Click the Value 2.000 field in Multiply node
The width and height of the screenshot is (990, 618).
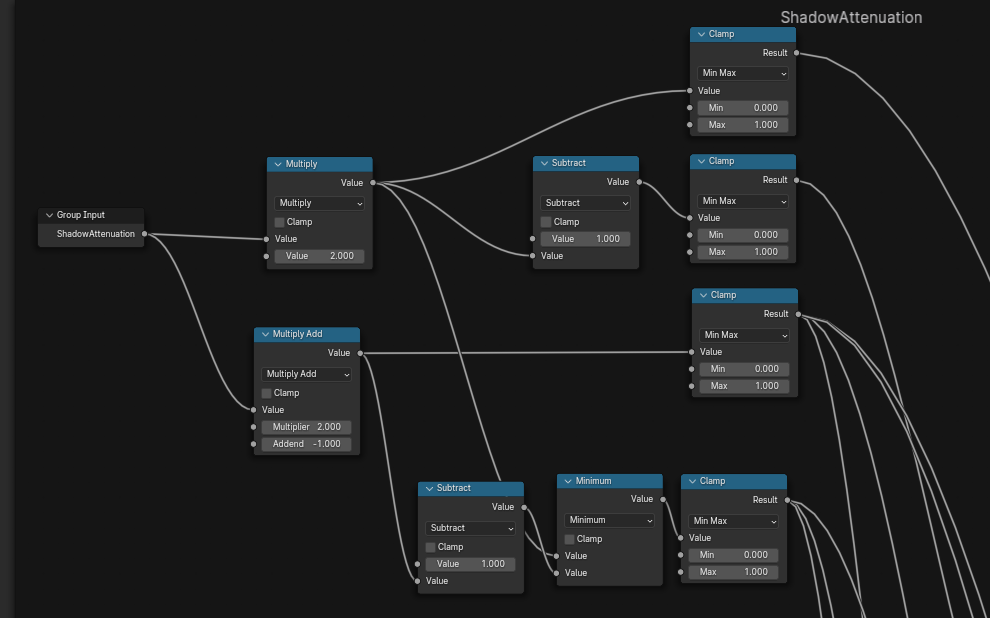click(319, 256)
